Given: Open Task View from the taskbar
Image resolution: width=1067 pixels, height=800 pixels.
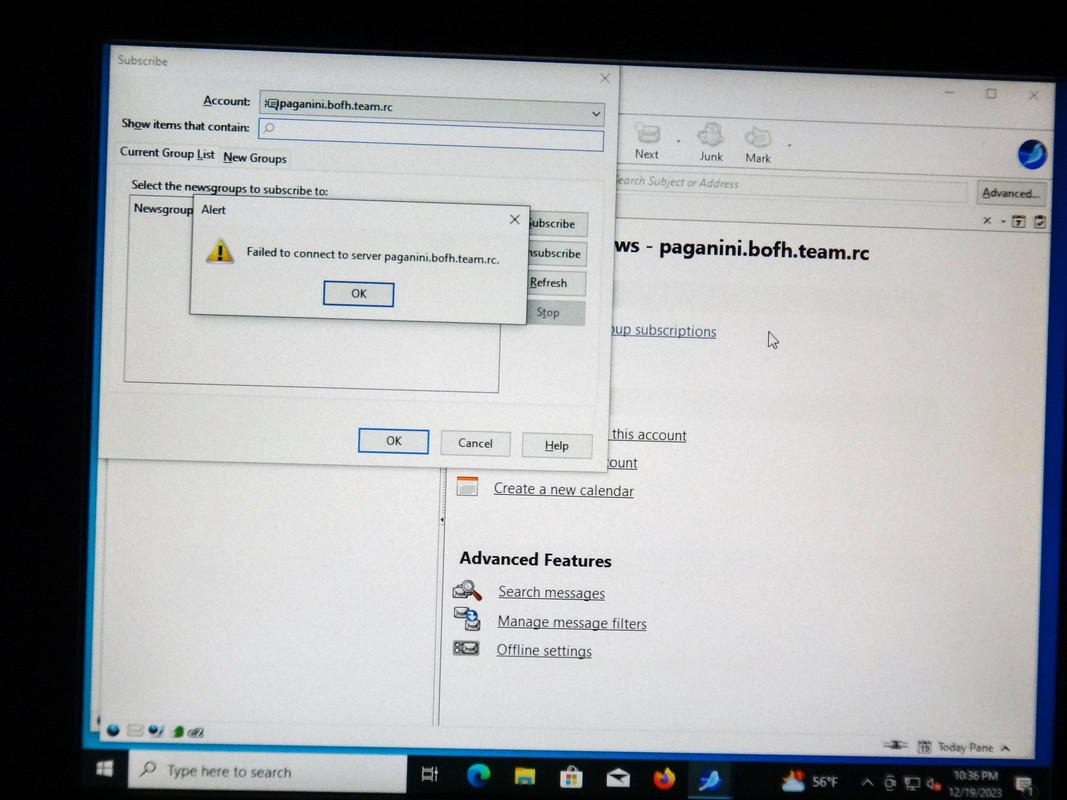Looking at the screenshot, I should [x=430, y=774].
